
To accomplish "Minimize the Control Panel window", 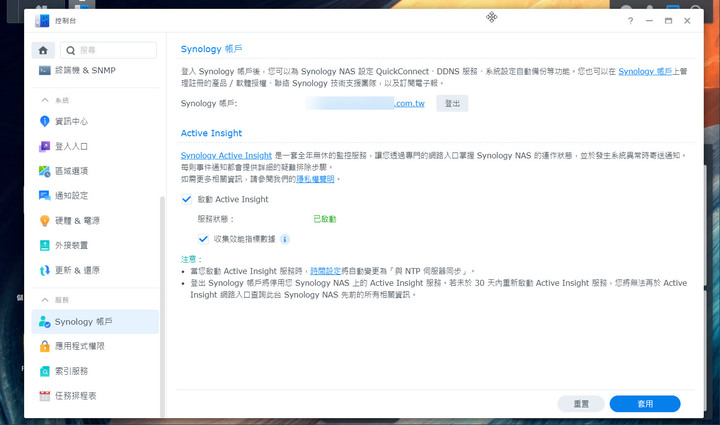I will click(x=649, y=21).
